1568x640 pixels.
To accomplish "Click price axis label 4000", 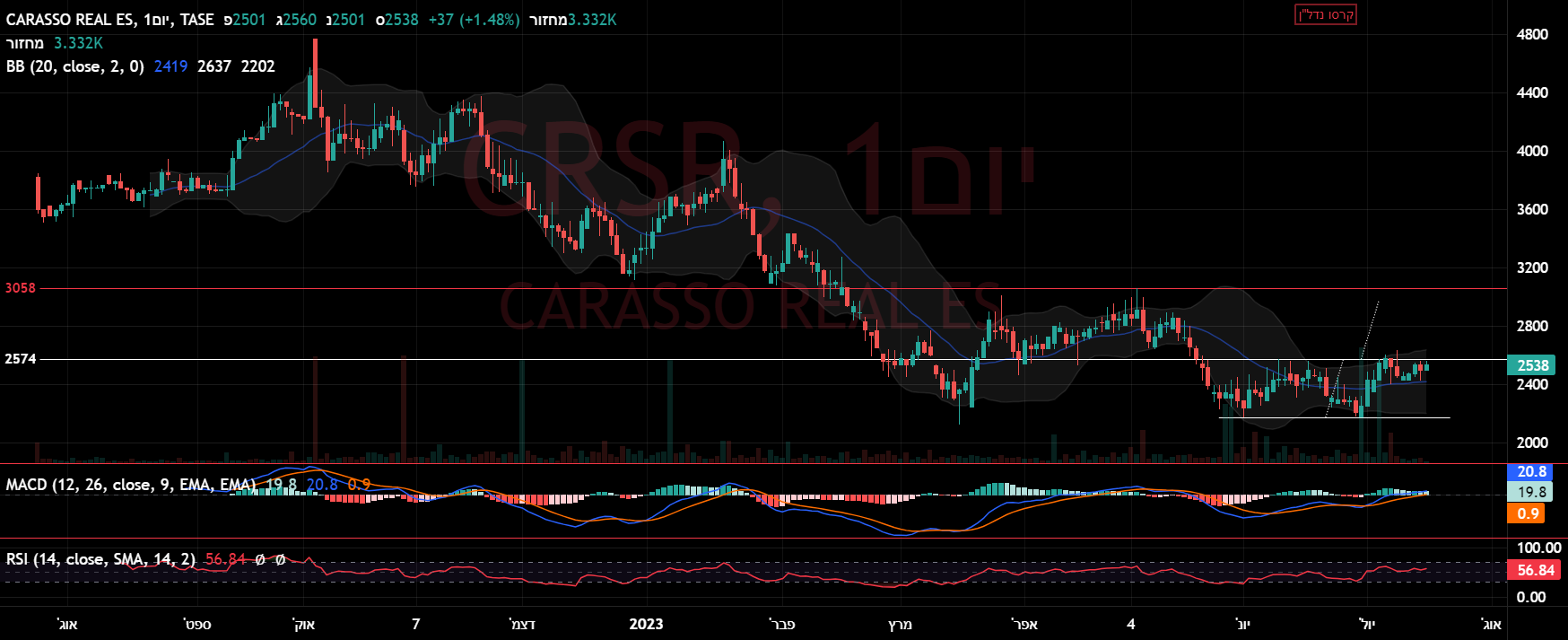I will click(1532, 151).
